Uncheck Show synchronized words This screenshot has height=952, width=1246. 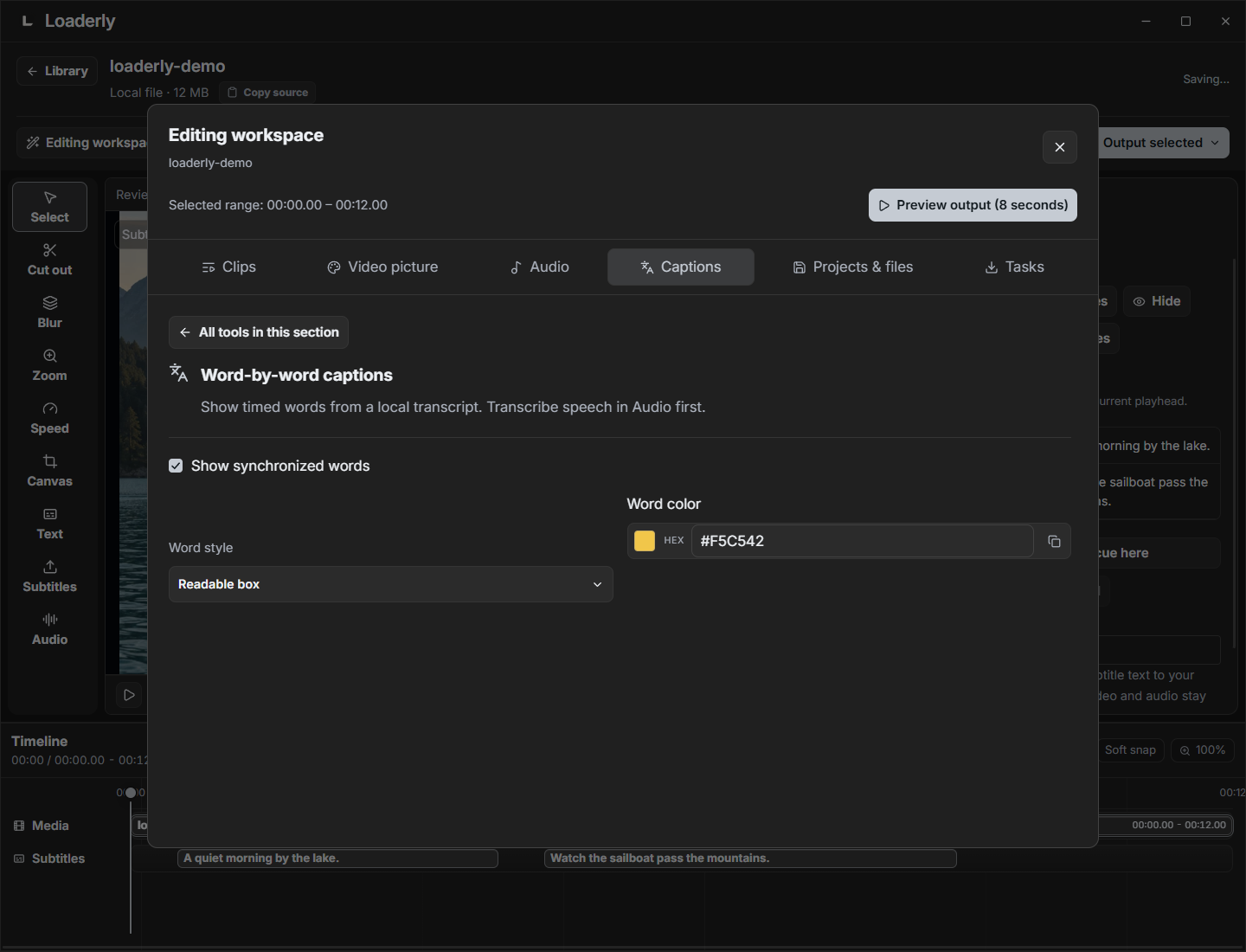tap(176, 466)
